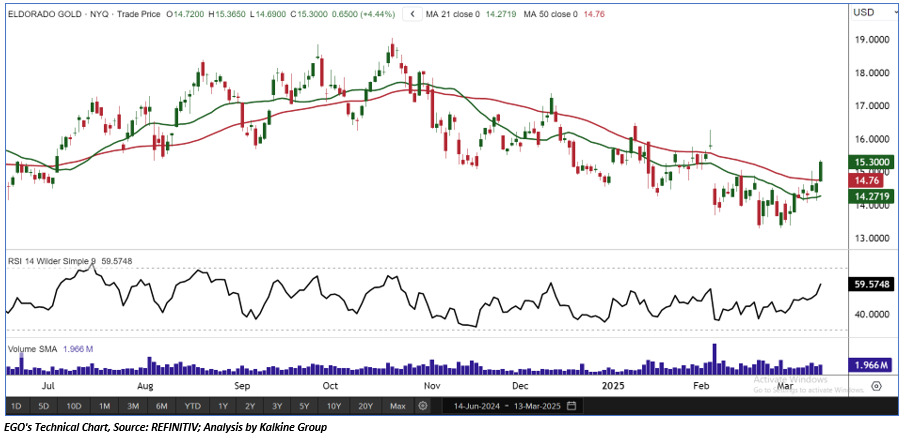Screen dimensions: 904x442
Task: Open the date range calendar icon
Action: click(571, 406)
